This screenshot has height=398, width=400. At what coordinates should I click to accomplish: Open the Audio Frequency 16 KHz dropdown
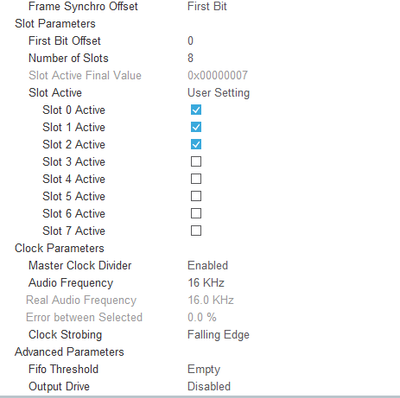206,283
